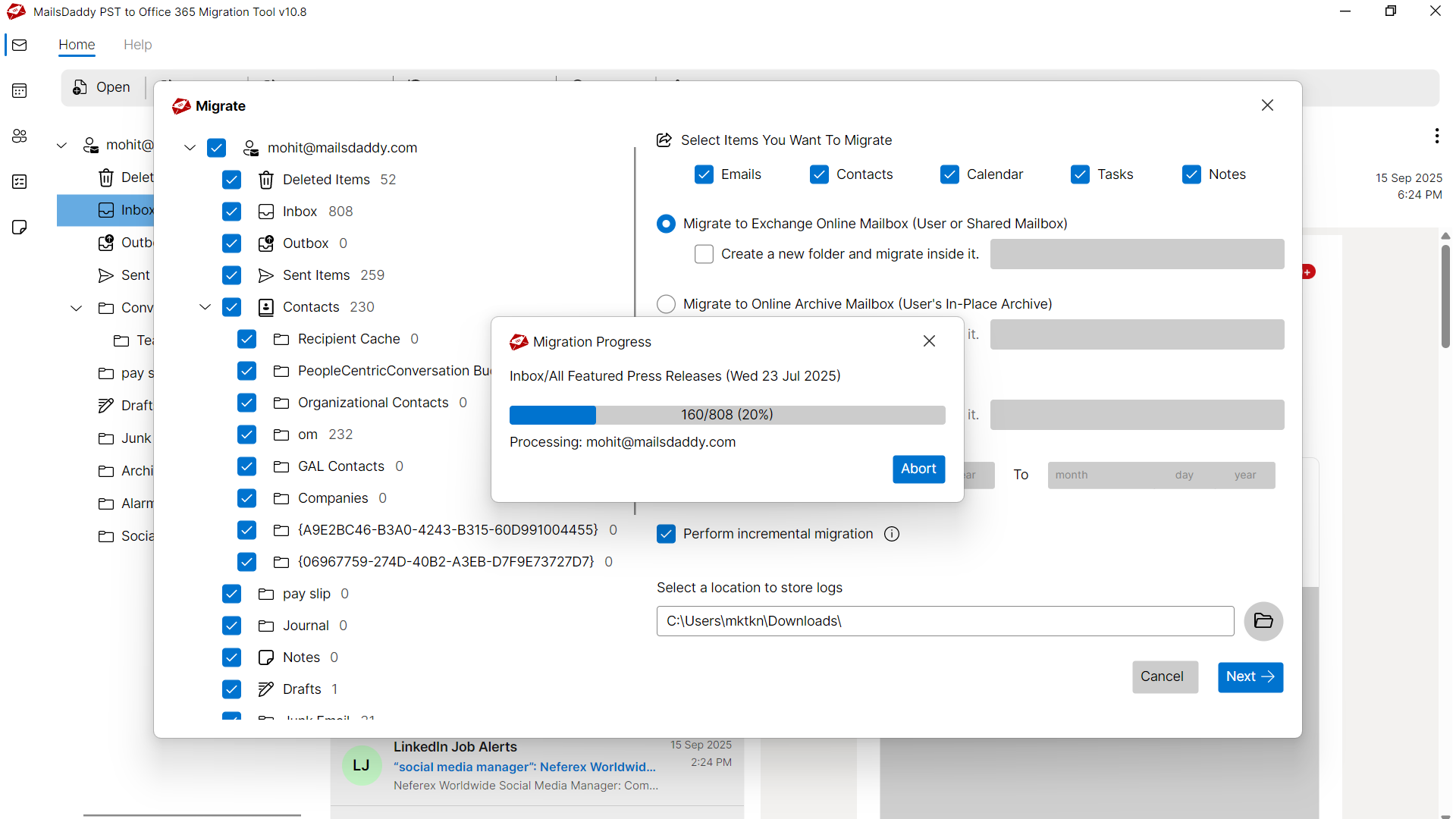Click the new folder name field for Exchange Online

1137,254
